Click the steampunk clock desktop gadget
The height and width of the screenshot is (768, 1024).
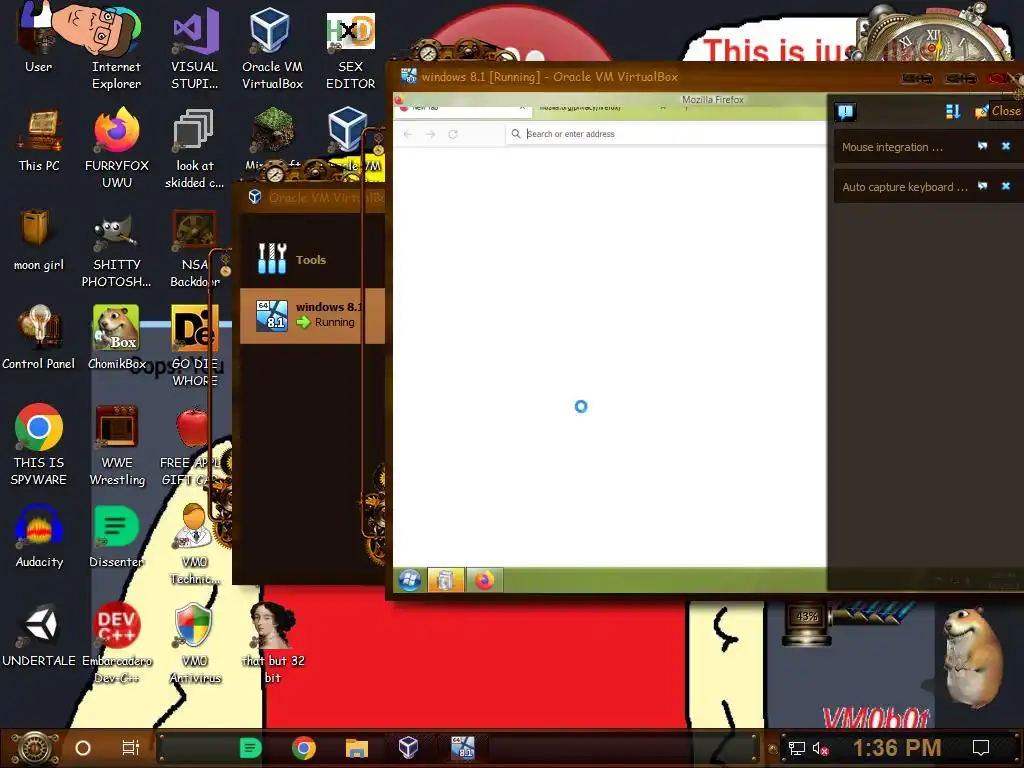tap(931, 36)
